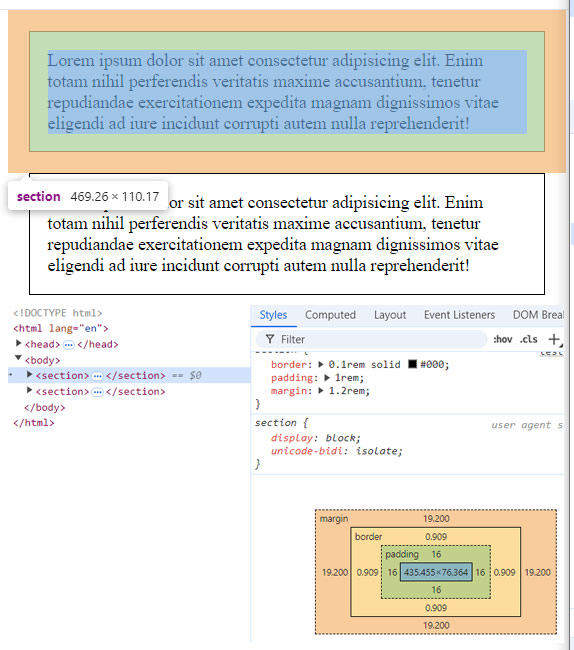The width and height of the screenshot is (574, 650).
Task: Click the margin value 1.2rem
Action: [347, 391]
